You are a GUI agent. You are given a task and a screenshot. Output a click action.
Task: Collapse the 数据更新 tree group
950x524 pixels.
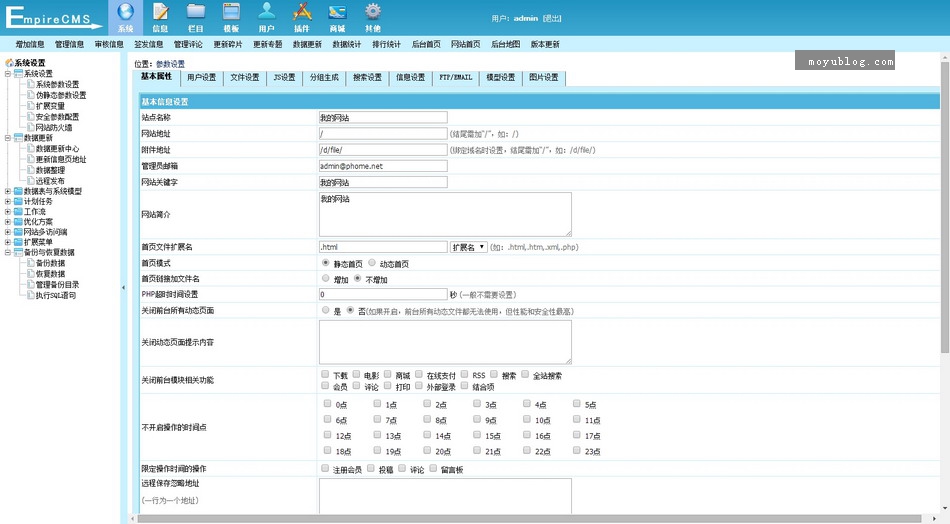[x=8, y=138]
